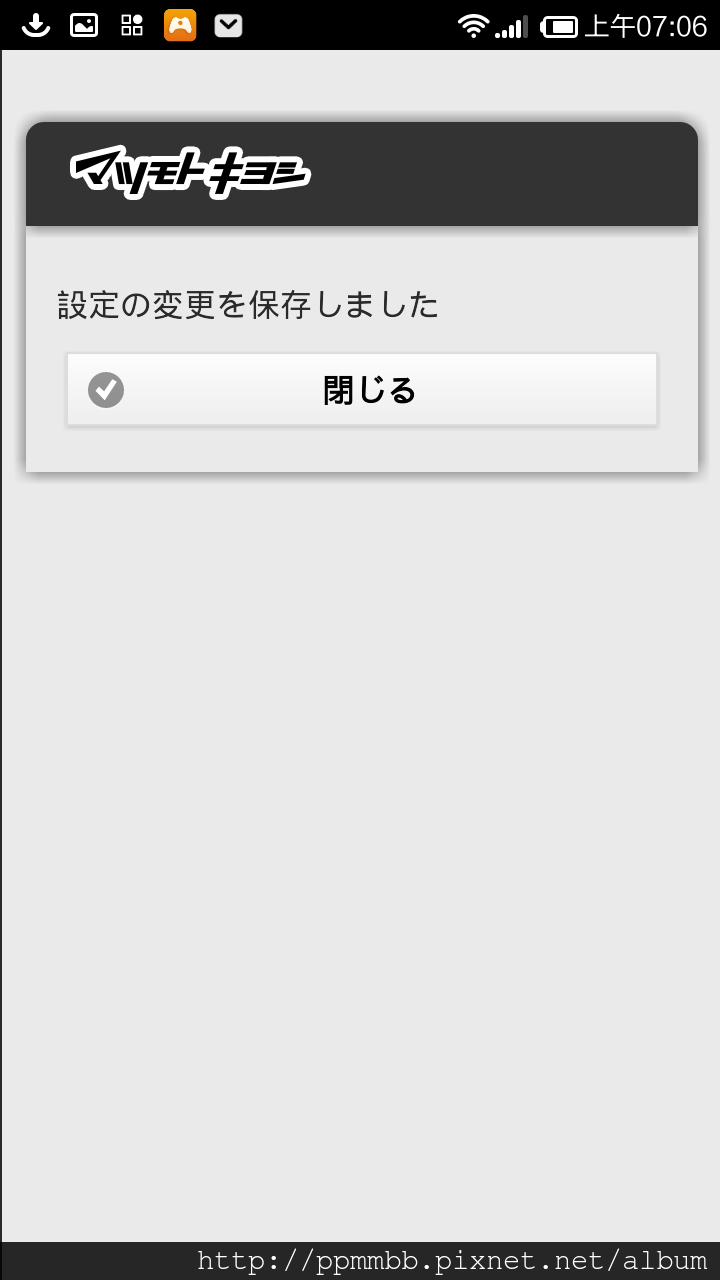Screen dimensions: 720x1280
Task: Tap the download notification icon
Action: pos(36,25)
